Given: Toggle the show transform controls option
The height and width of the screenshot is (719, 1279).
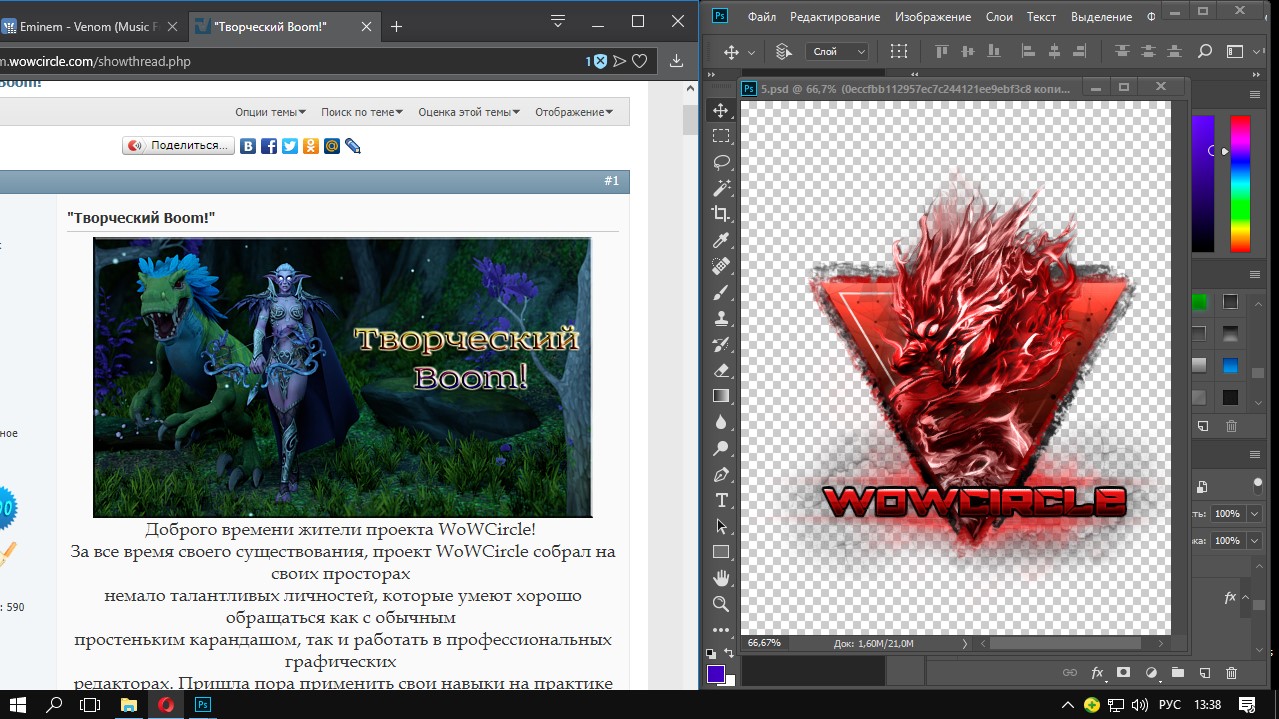Looking at the screenshot, I should [899, 52].
